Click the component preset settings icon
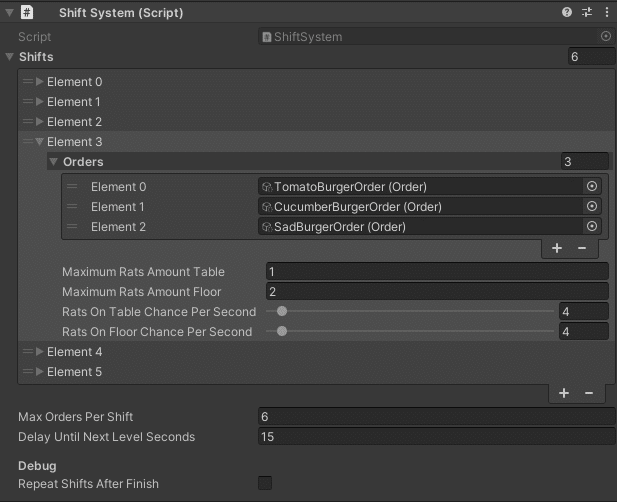Image resolution: width=617 pixels, height=502 pixels. [586, 13]
